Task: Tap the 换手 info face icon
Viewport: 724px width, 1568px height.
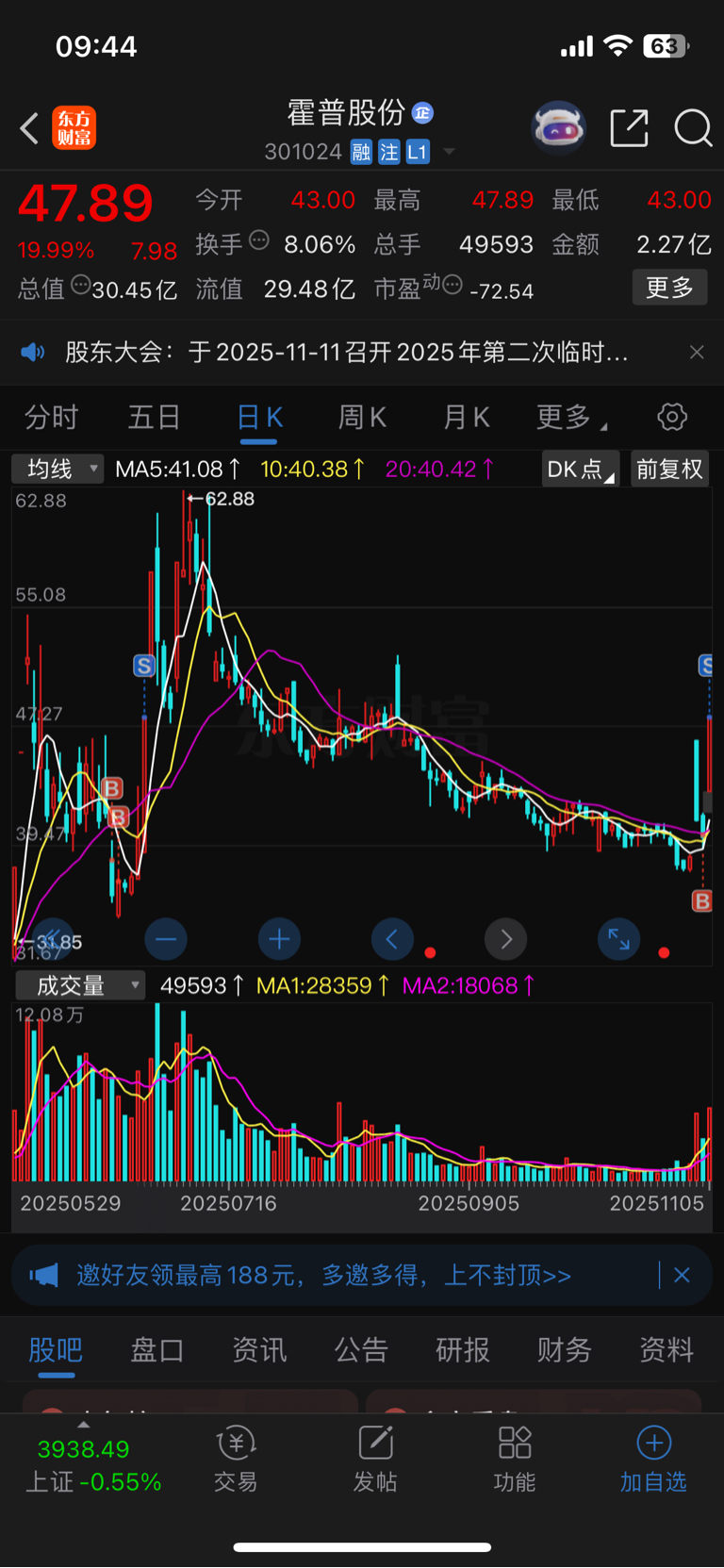Action: pyautogui.click(x=259, y=240)
